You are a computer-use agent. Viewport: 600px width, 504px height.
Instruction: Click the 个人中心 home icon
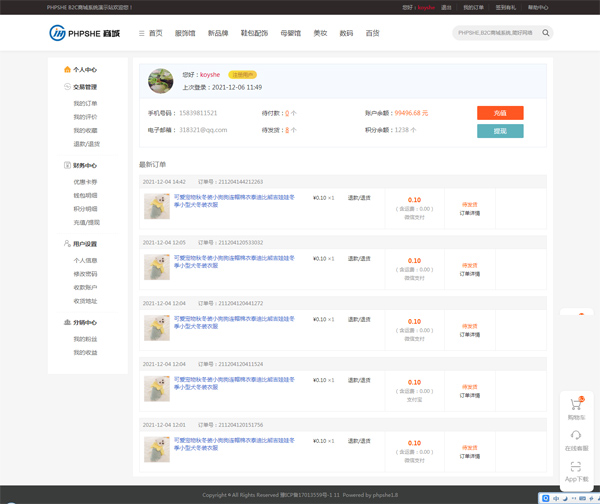(67, 70)
